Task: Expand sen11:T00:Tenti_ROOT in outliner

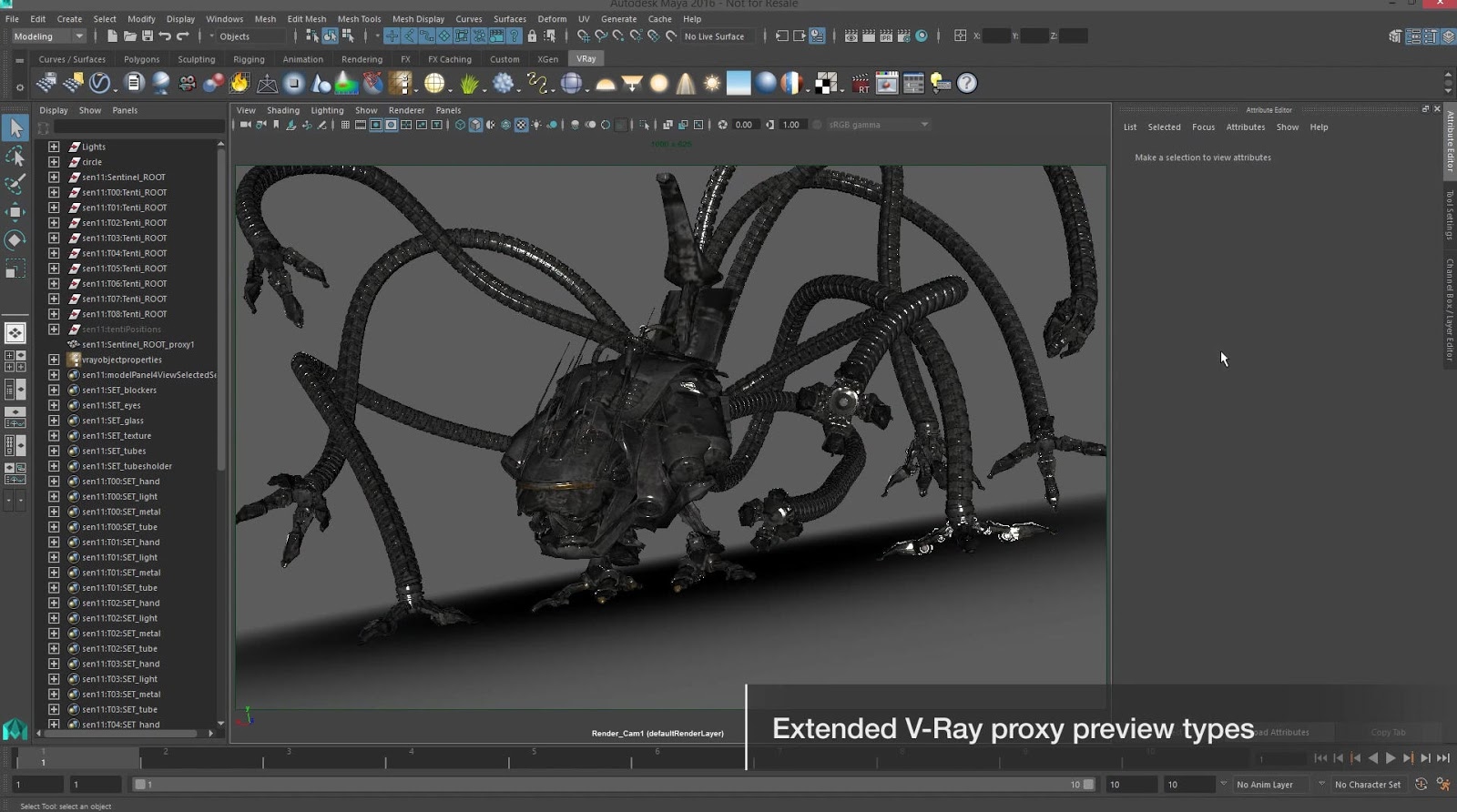Action: [x=54, y=192]
